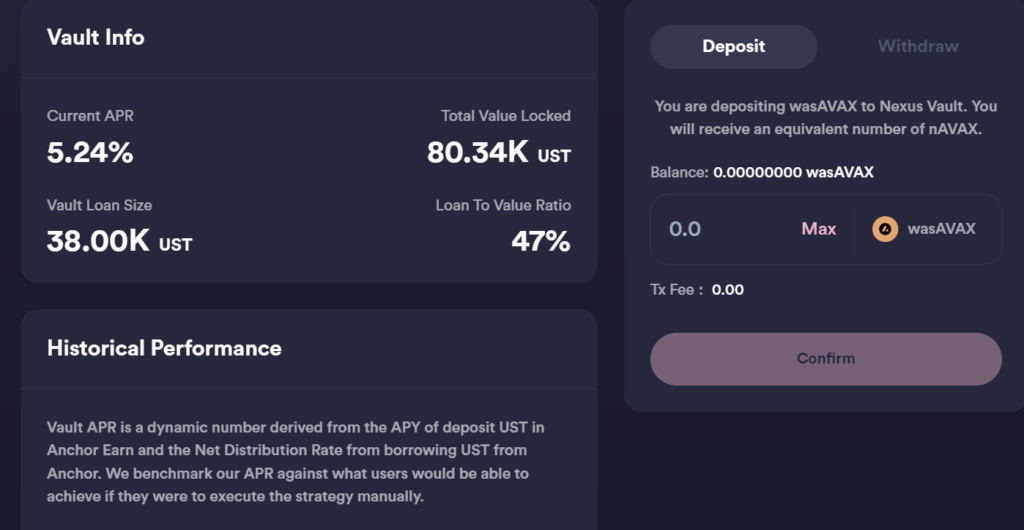Select the Deposit tab

(733, 46)
